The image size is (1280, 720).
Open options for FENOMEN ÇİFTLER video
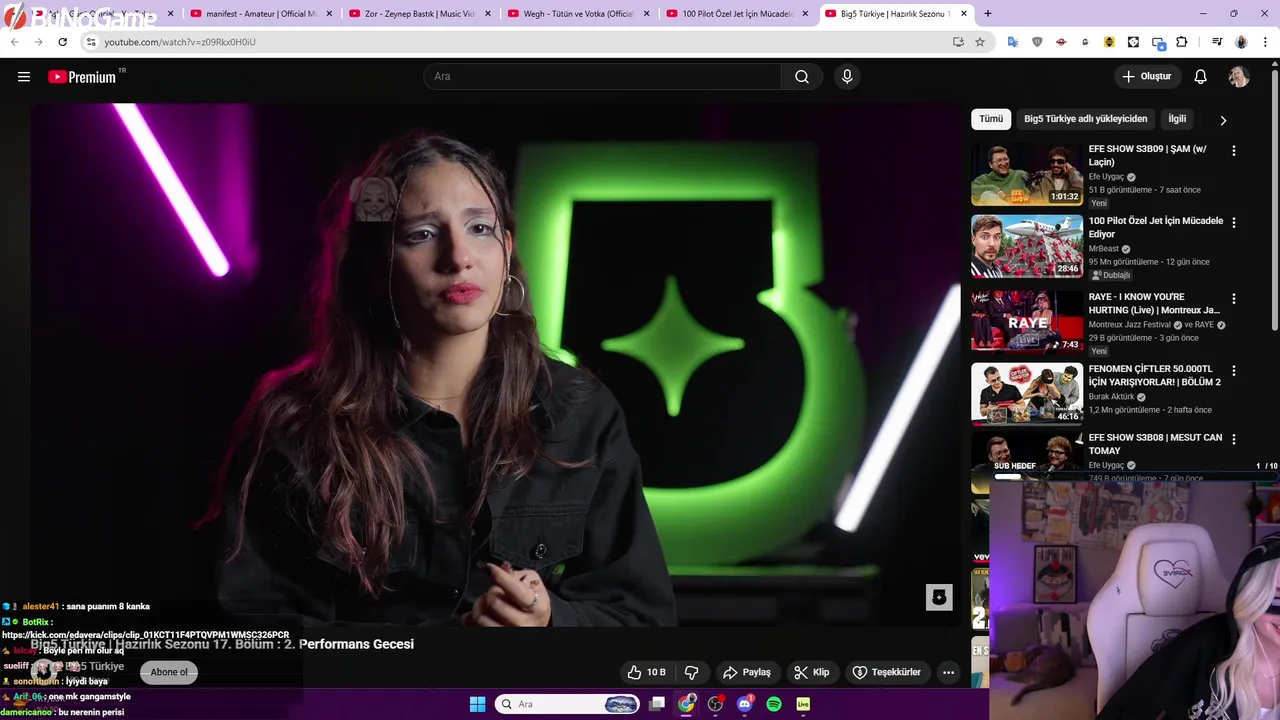[x=1233, y=370]
